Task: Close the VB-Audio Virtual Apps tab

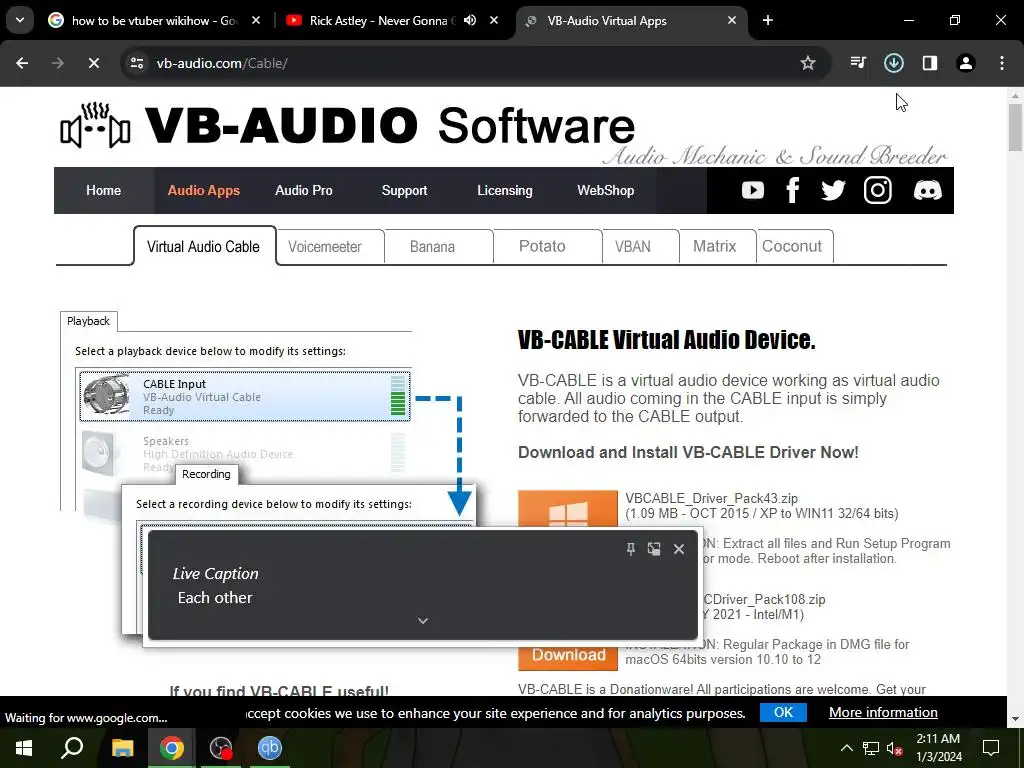Action: 732,20
